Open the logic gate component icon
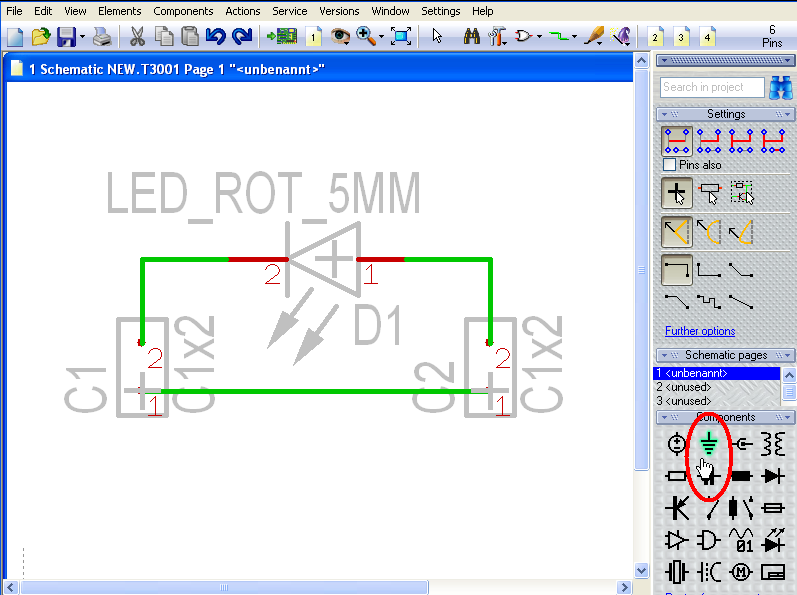Viewport: 797px width, 595px height. click(x=523, y=37)
